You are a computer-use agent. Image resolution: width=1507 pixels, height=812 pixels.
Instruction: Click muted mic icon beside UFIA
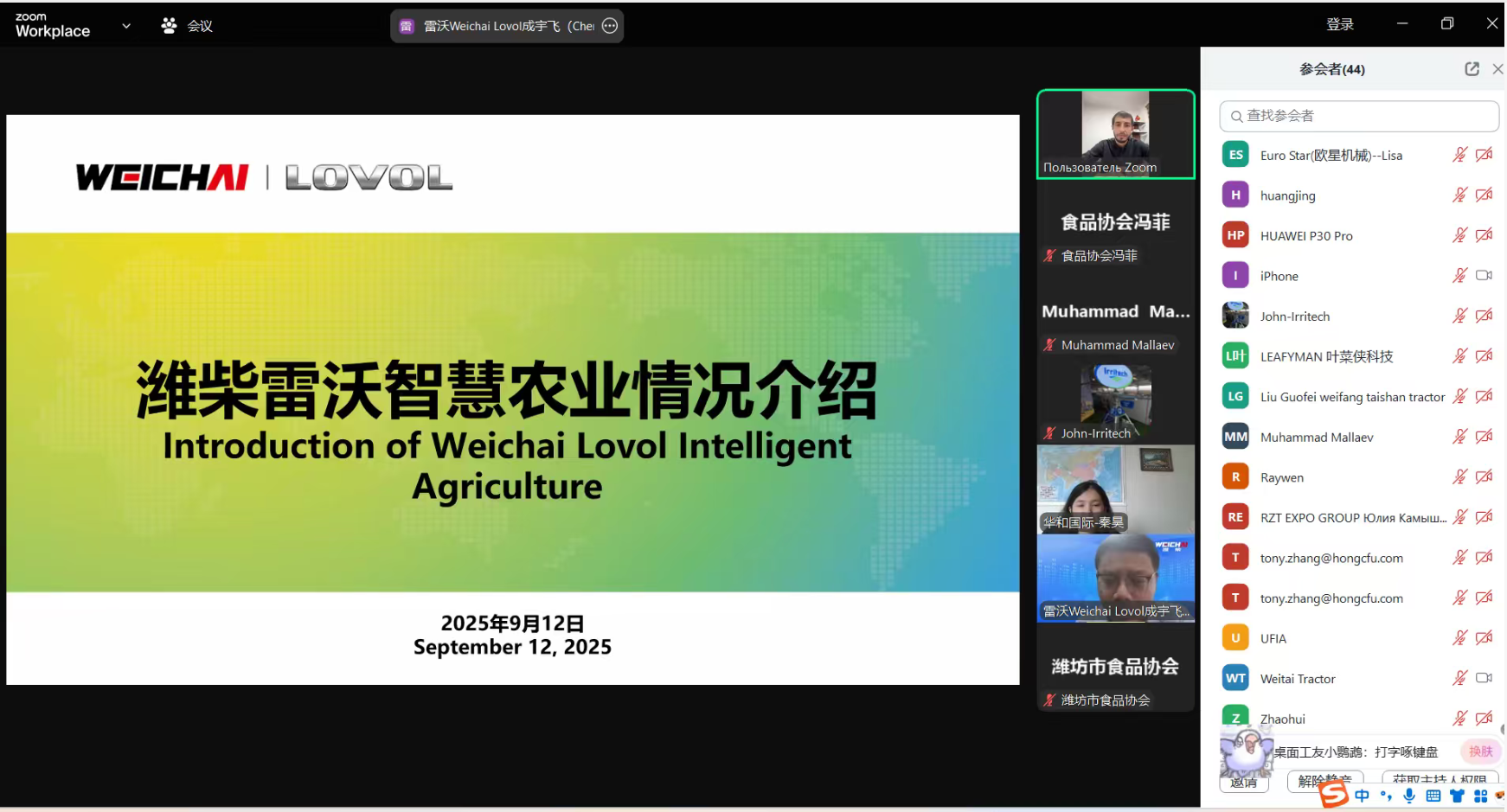tap(1459, 638)
